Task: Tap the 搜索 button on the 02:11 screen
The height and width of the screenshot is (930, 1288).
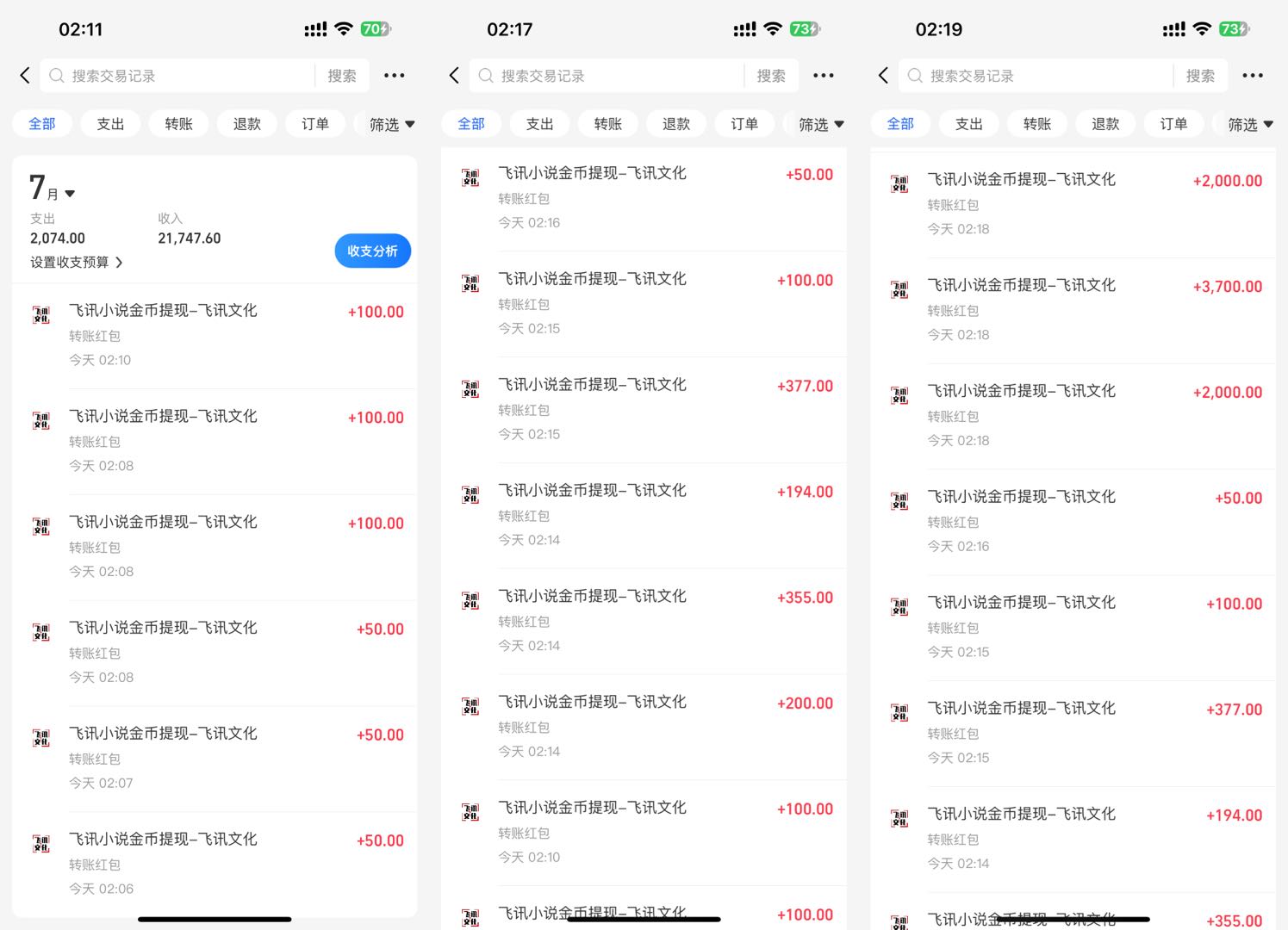Action: [x=342, y=76]
